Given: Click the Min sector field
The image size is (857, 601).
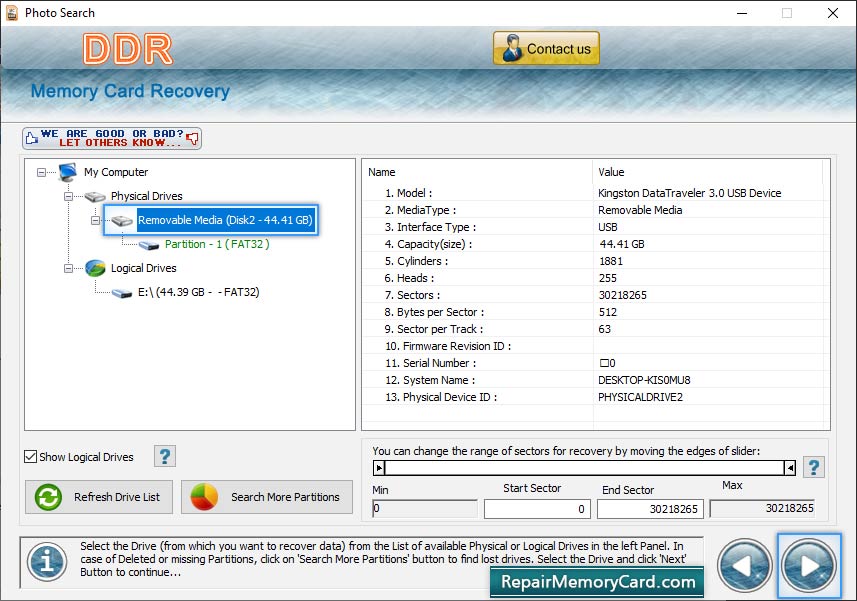Looking at the screenshot, I should tap(425, 509).
